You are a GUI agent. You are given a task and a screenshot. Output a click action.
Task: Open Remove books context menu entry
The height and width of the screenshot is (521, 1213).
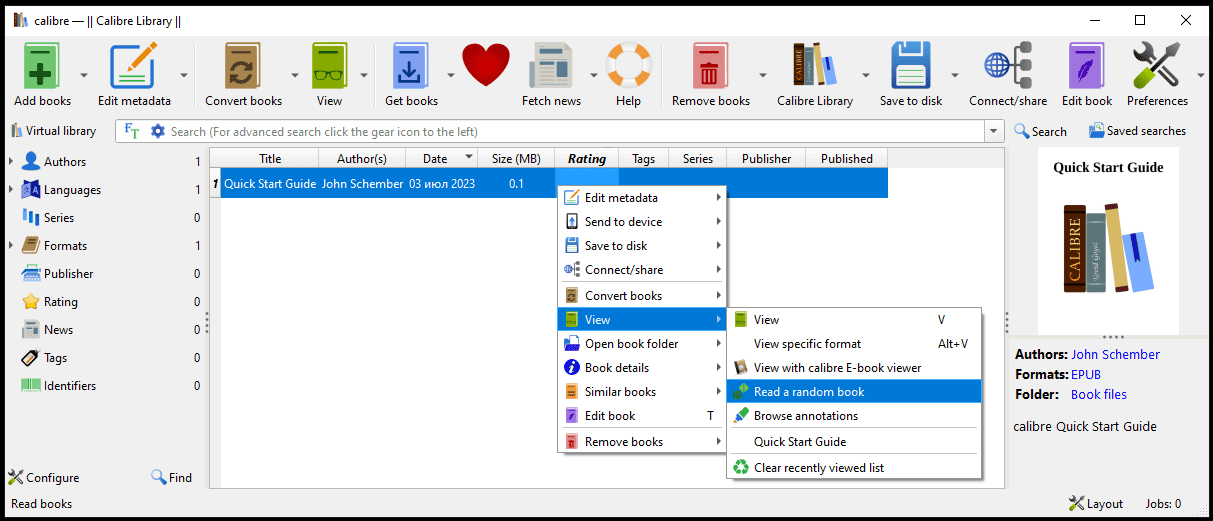642,441
